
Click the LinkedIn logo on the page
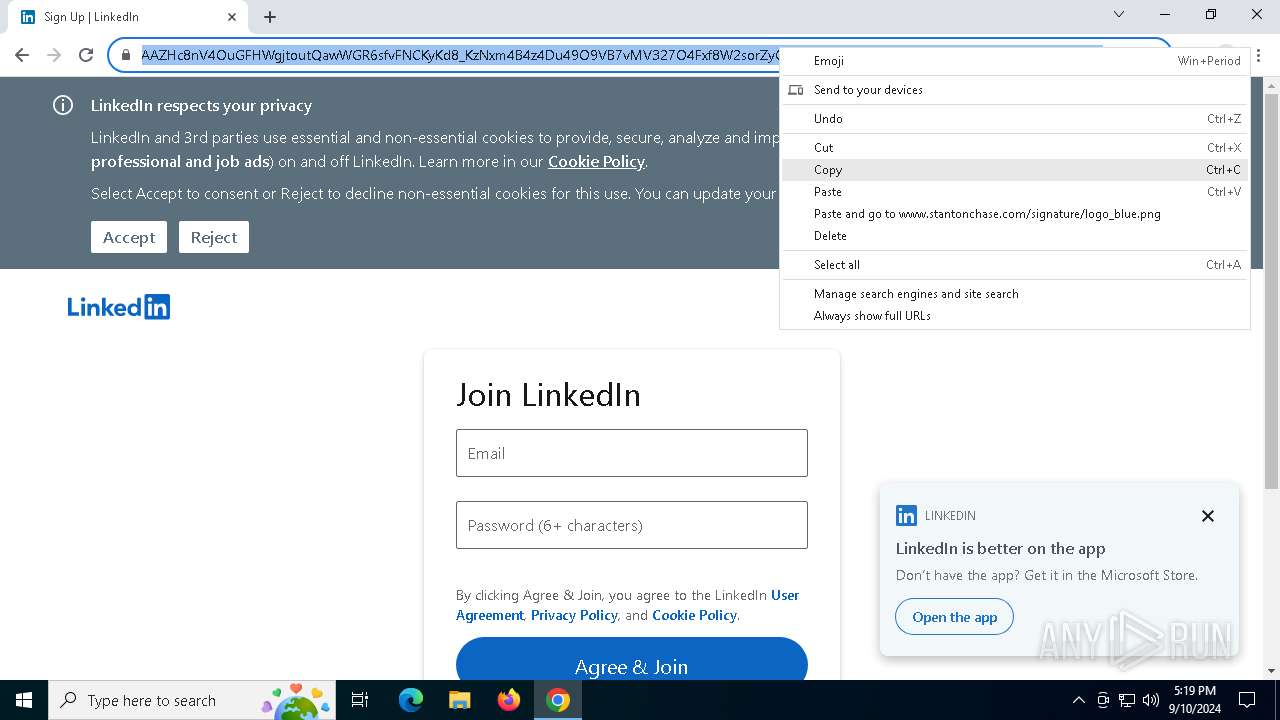coord(119,307)
